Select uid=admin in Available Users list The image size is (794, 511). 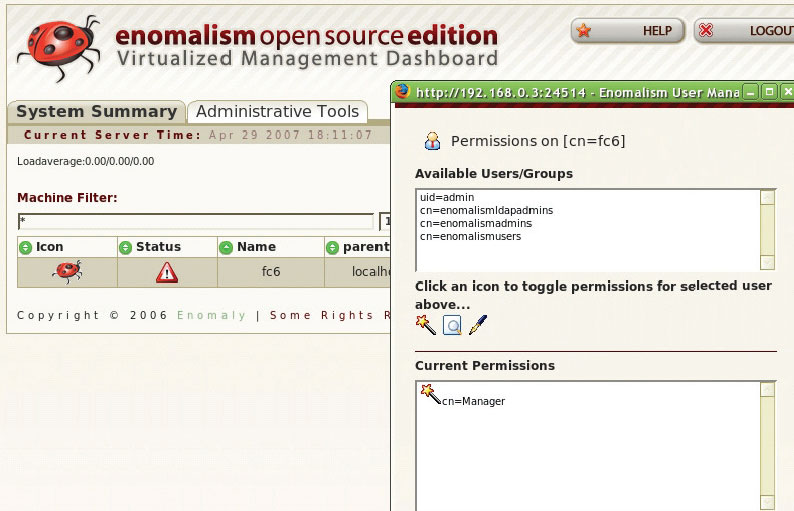click(x=447, y=198)
